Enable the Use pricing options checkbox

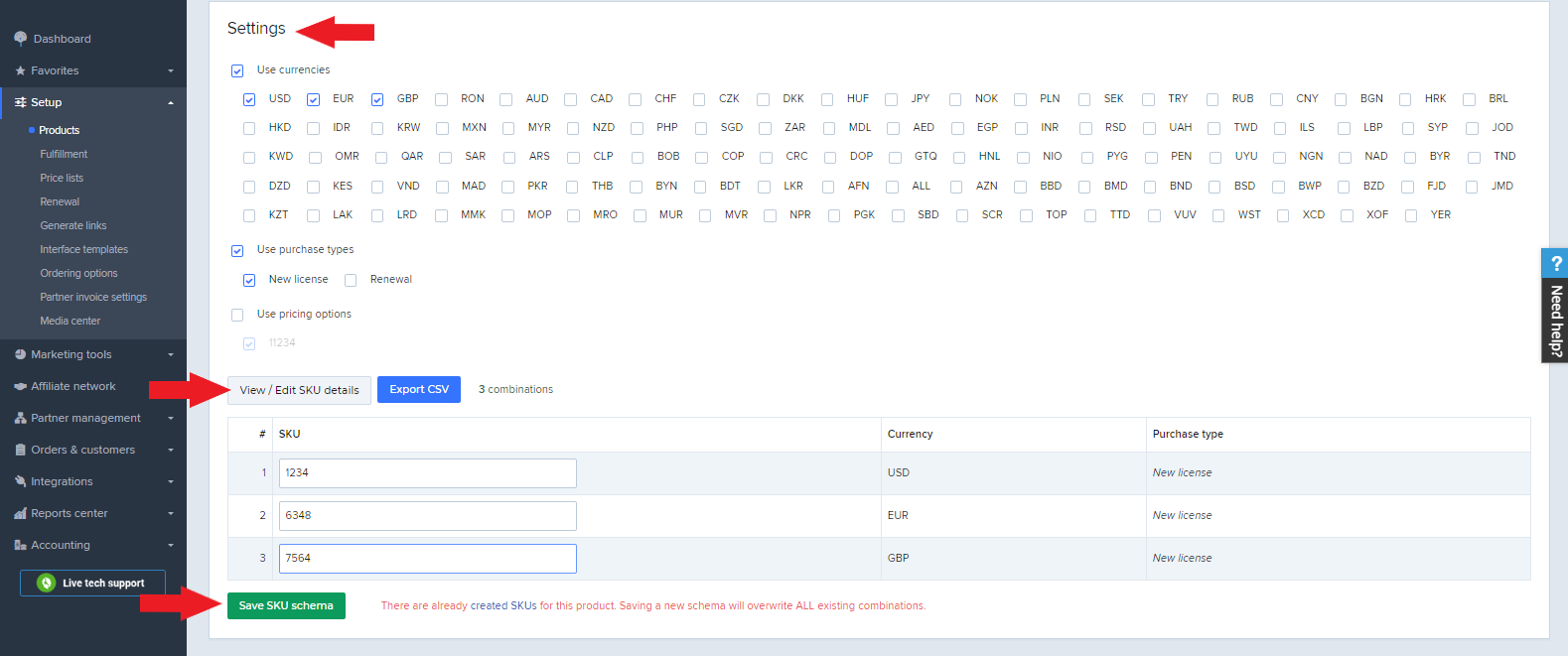click(x=237, y=315)
